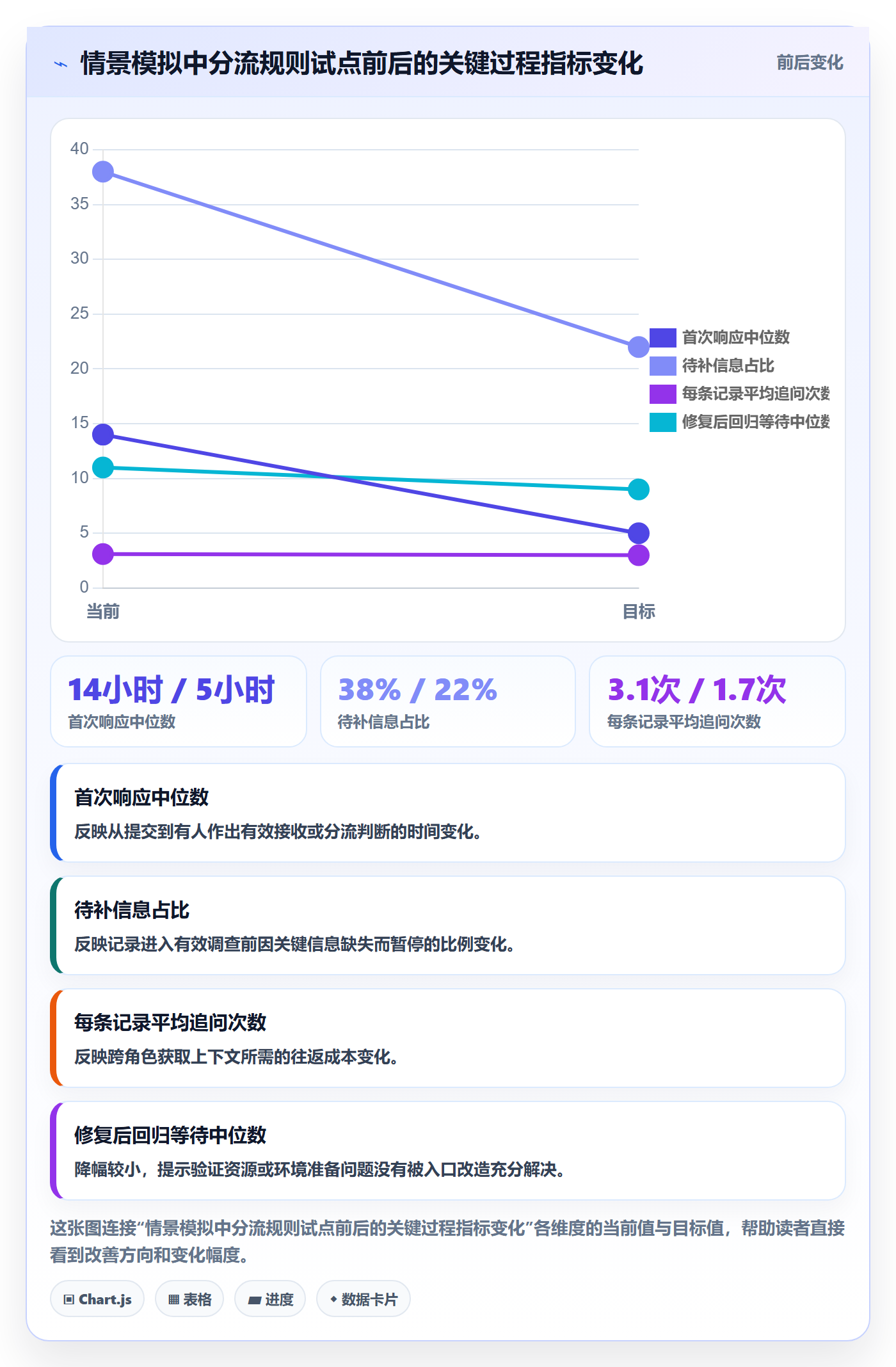Click the cyan 回归等待 point at 目标

coord(638,490)
